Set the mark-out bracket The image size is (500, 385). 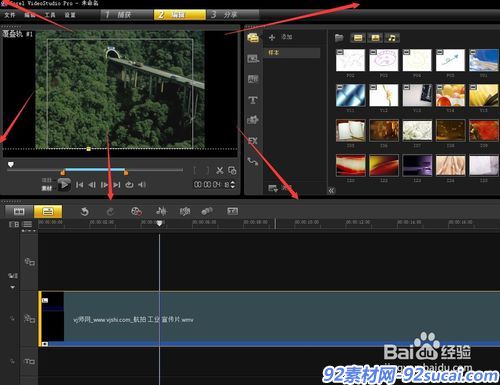[207, 170]
